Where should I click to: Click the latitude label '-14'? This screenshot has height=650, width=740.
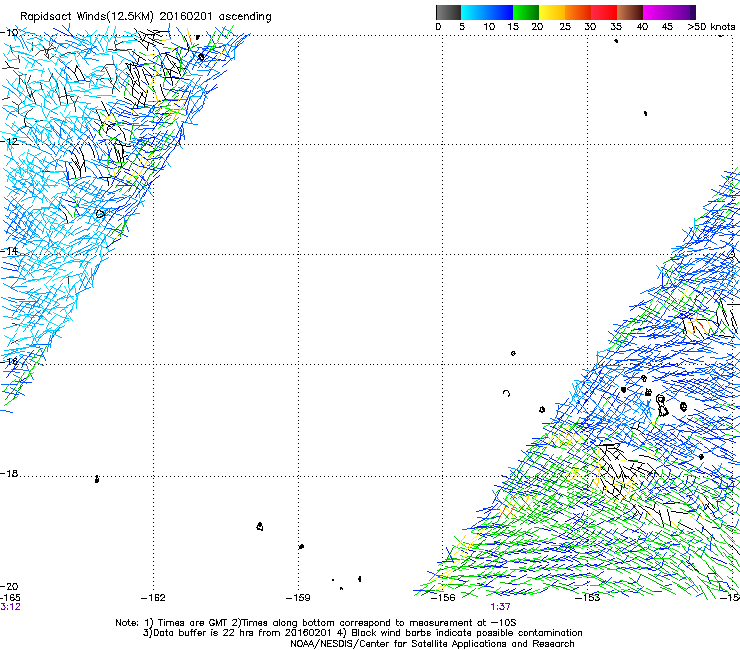click(10, 251)
